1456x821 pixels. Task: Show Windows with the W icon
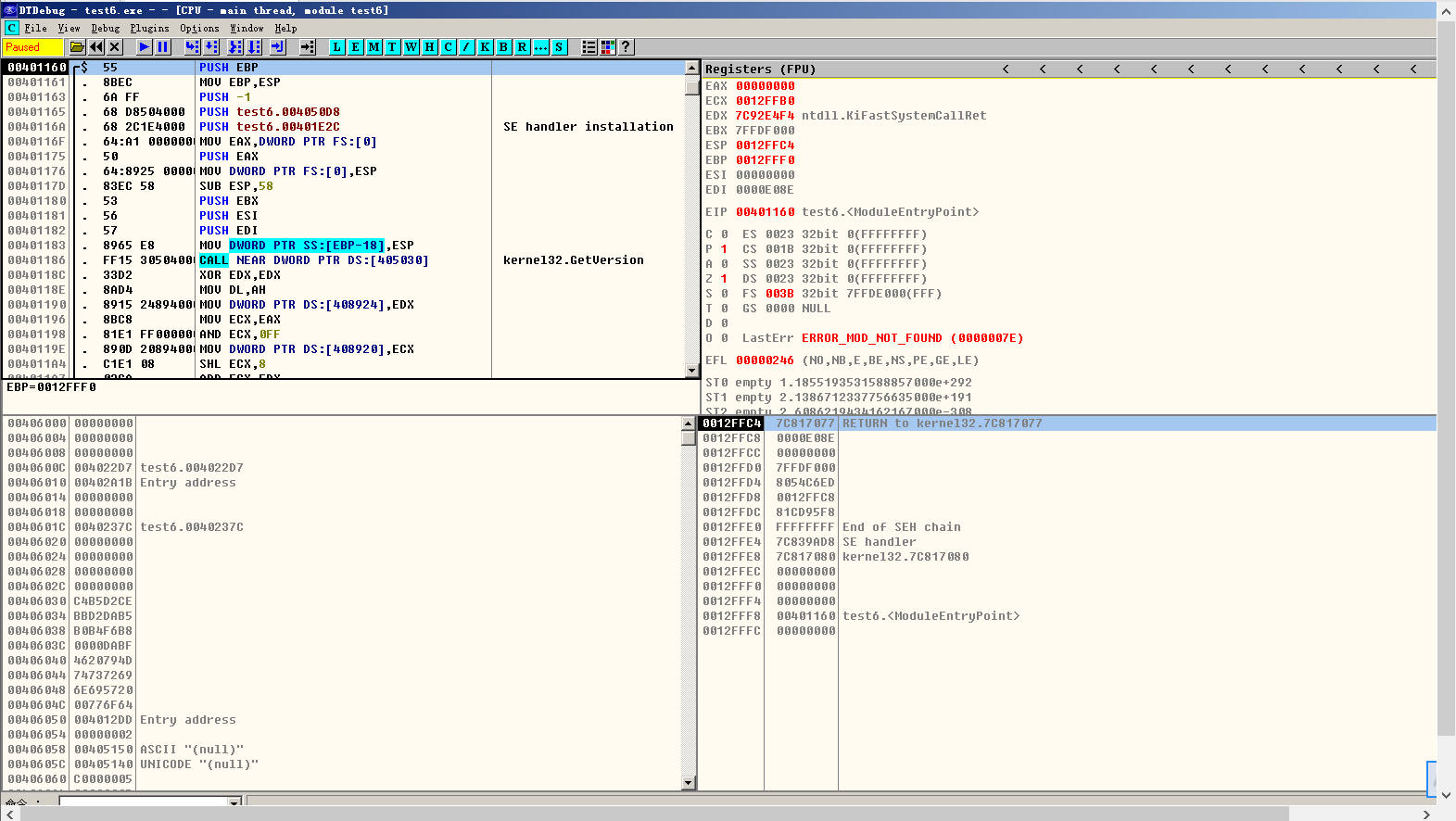tap(411, 47)
